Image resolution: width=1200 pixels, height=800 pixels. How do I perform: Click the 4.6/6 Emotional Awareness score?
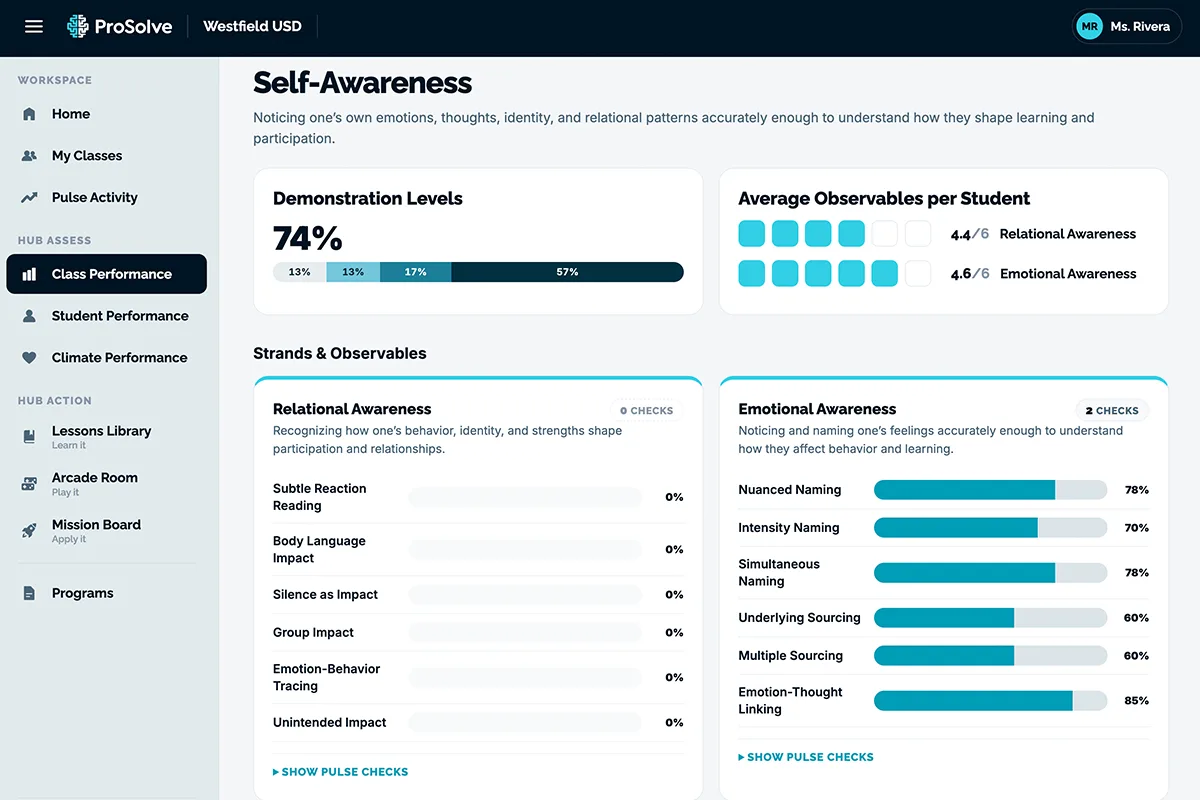pos(969,274)
